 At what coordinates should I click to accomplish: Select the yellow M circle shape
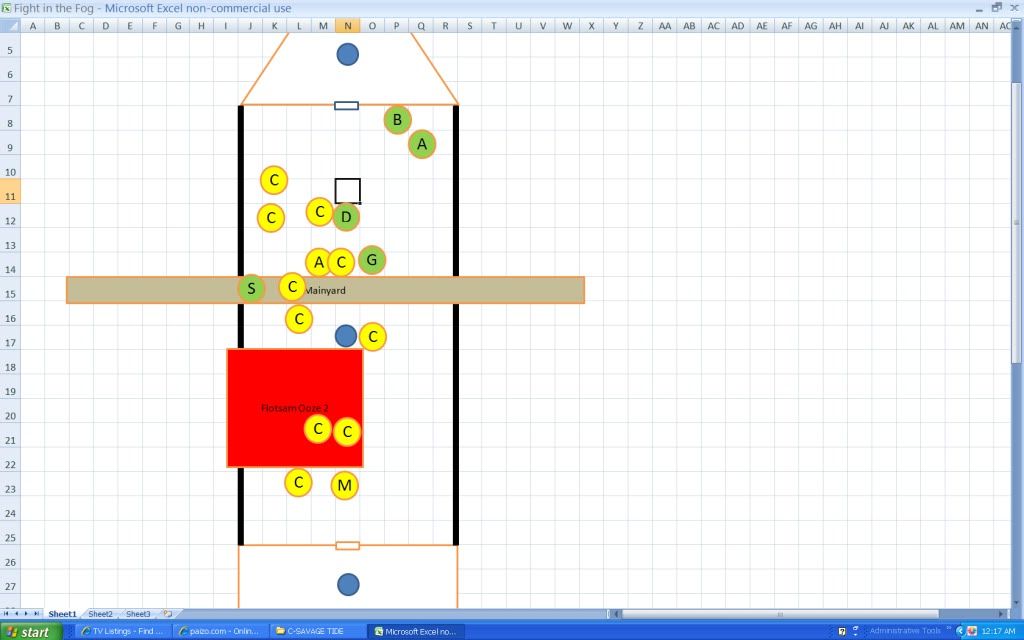pos(344,485)
